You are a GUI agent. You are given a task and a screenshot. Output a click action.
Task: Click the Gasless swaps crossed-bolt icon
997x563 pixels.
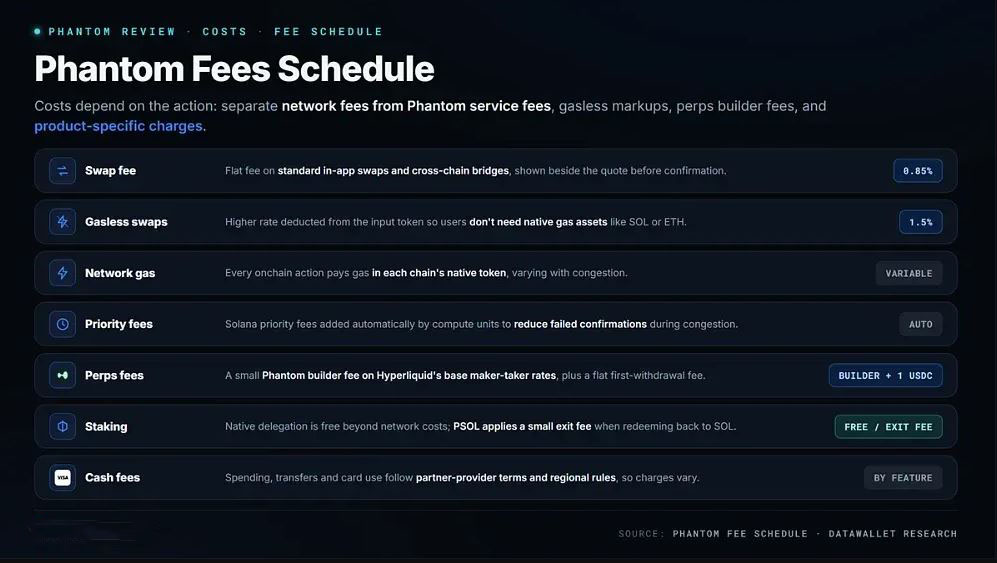(x=62, y=222)
